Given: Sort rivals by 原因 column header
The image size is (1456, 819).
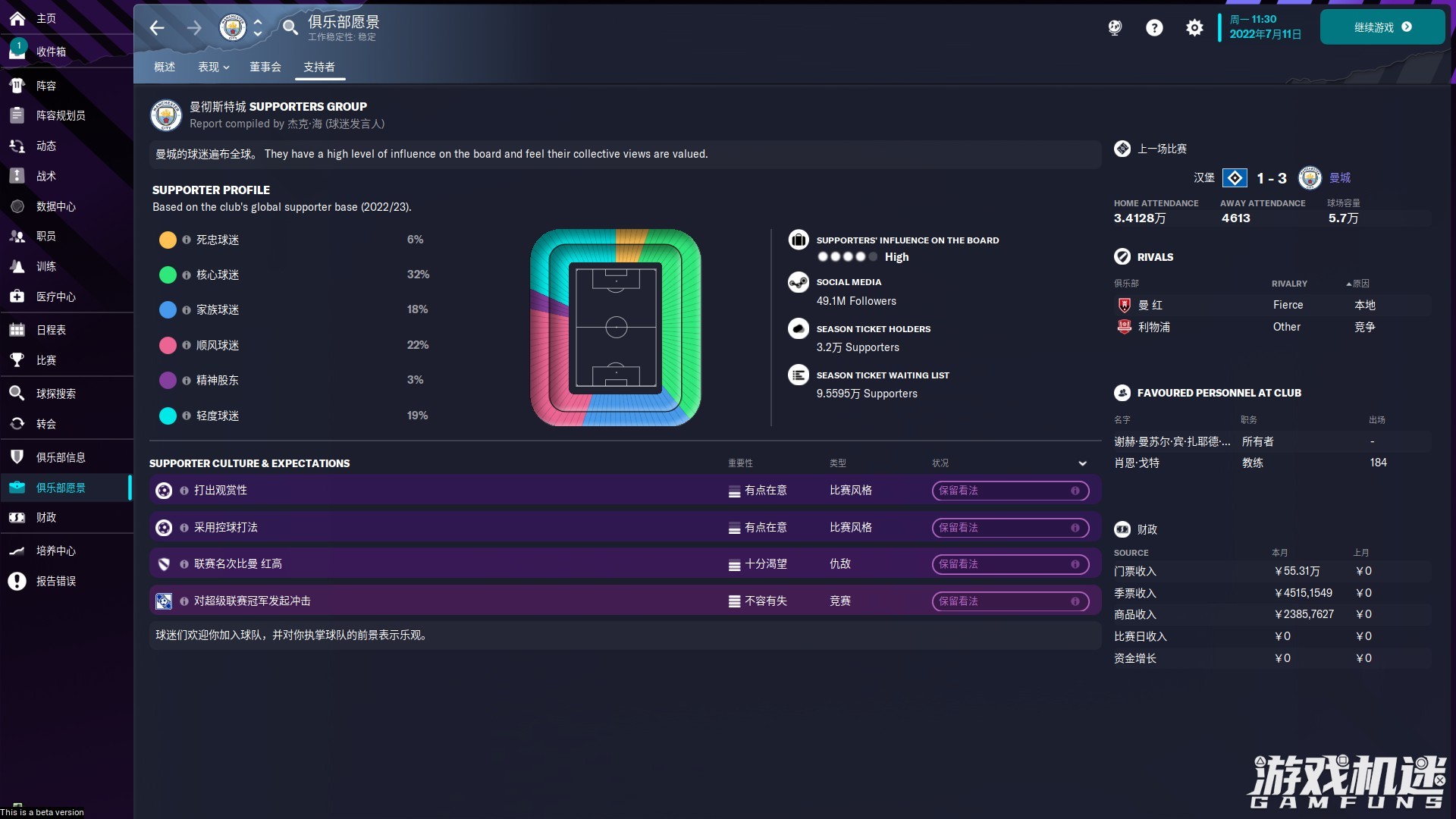Looking at the screenshot, I should [x=1360, y=284].
